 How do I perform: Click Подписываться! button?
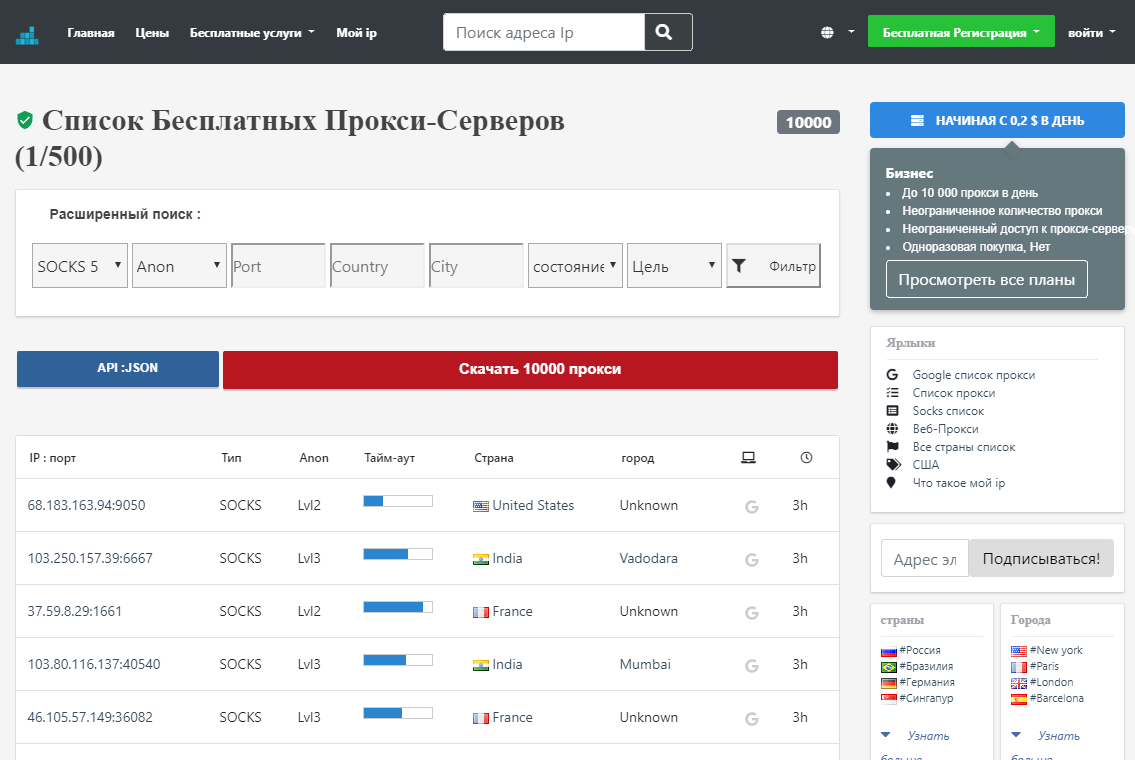point(1041,558)
